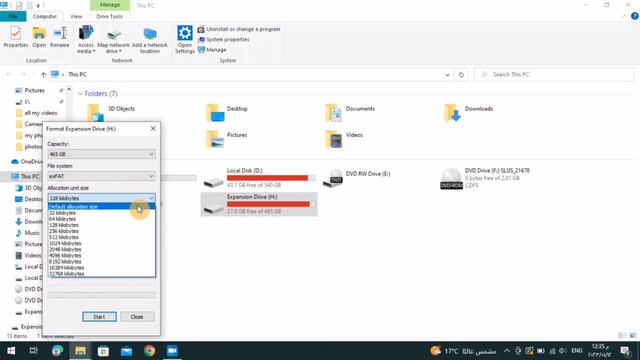Select Expansion Drive (H:) in the drive list

[259, 204]
